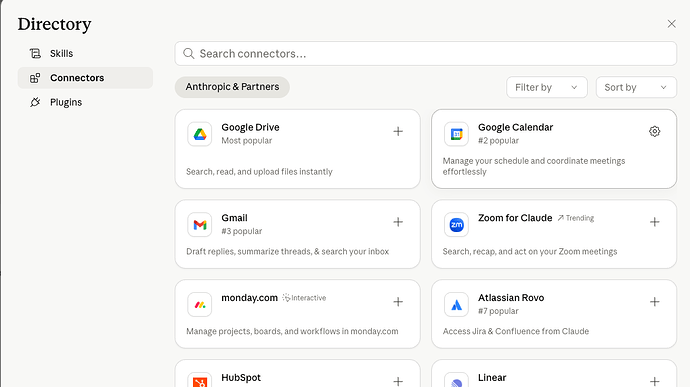
Task: Open the Filter by dropdown
Action: tap(547, 87)
